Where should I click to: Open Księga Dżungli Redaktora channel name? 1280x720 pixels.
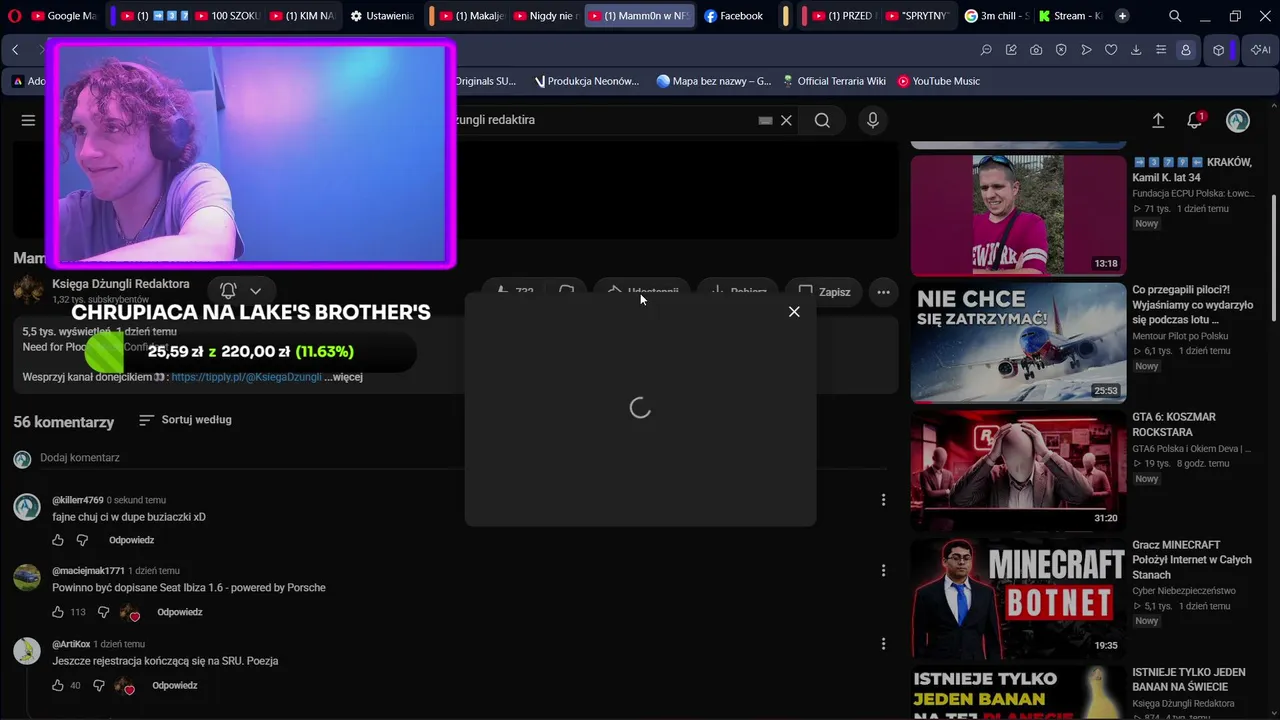120,284
